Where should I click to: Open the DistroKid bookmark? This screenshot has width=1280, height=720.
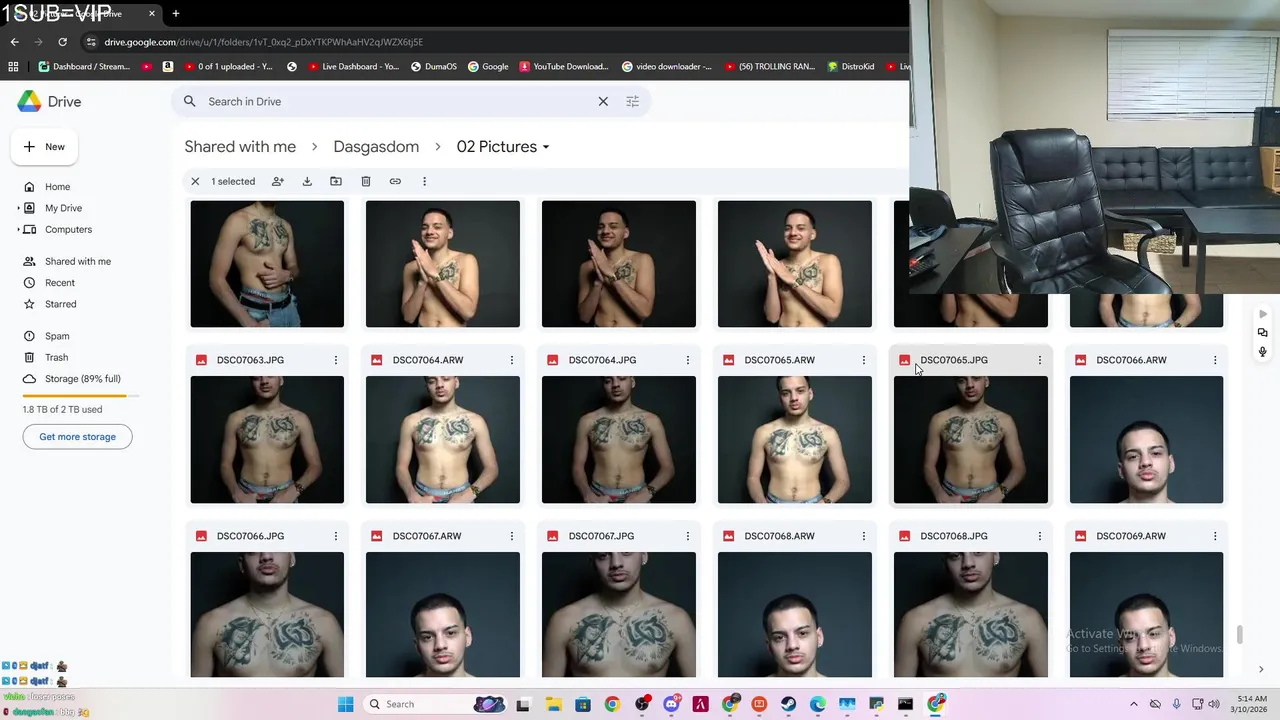click(x=851, y=67)
